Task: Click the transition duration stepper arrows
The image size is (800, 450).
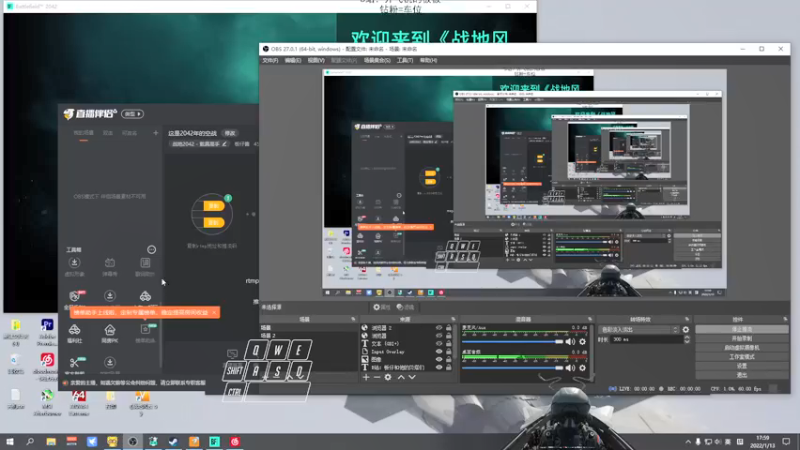Action: click(x=687, y=339)
